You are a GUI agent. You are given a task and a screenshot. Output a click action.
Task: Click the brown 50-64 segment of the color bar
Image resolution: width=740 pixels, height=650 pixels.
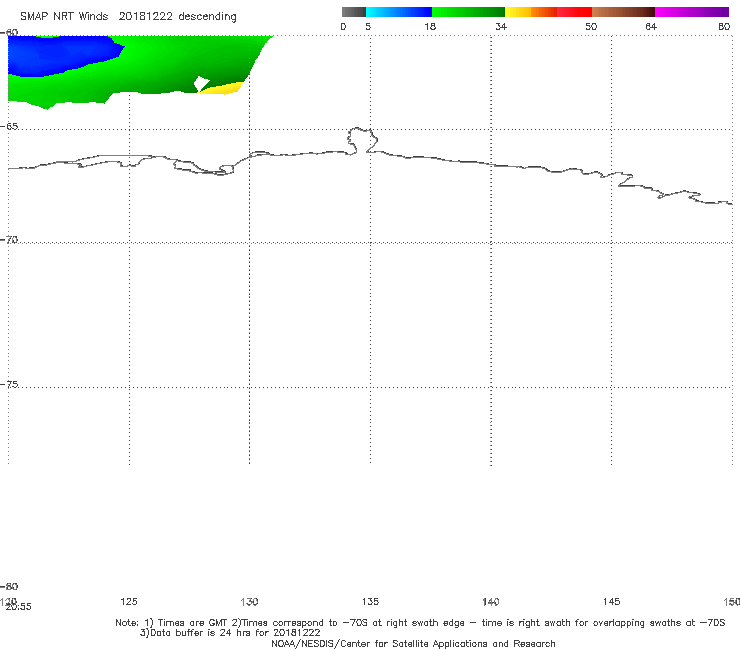coord(623,12)
